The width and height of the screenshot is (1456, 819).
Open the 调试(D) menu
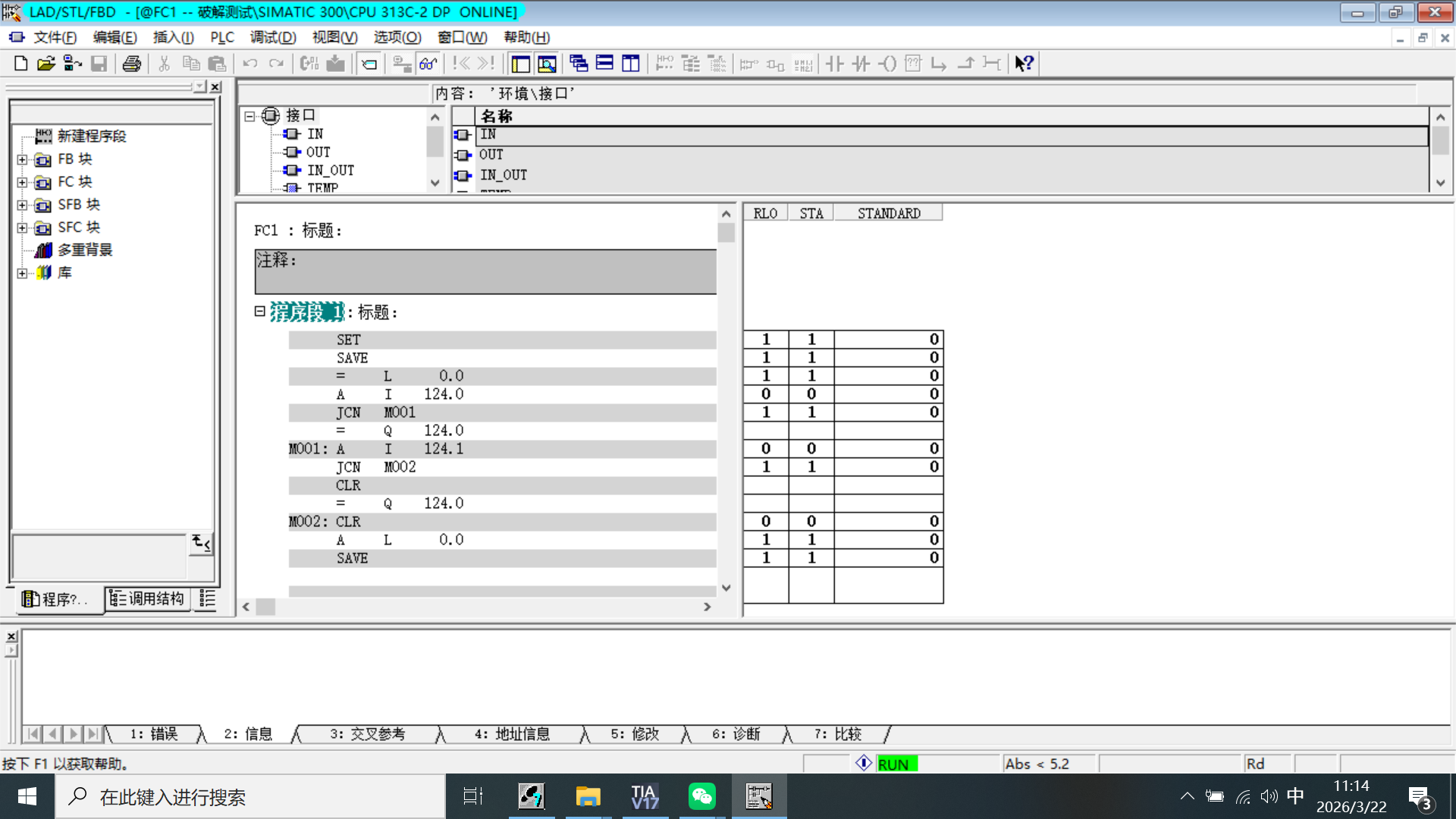(x=273, y=37)
